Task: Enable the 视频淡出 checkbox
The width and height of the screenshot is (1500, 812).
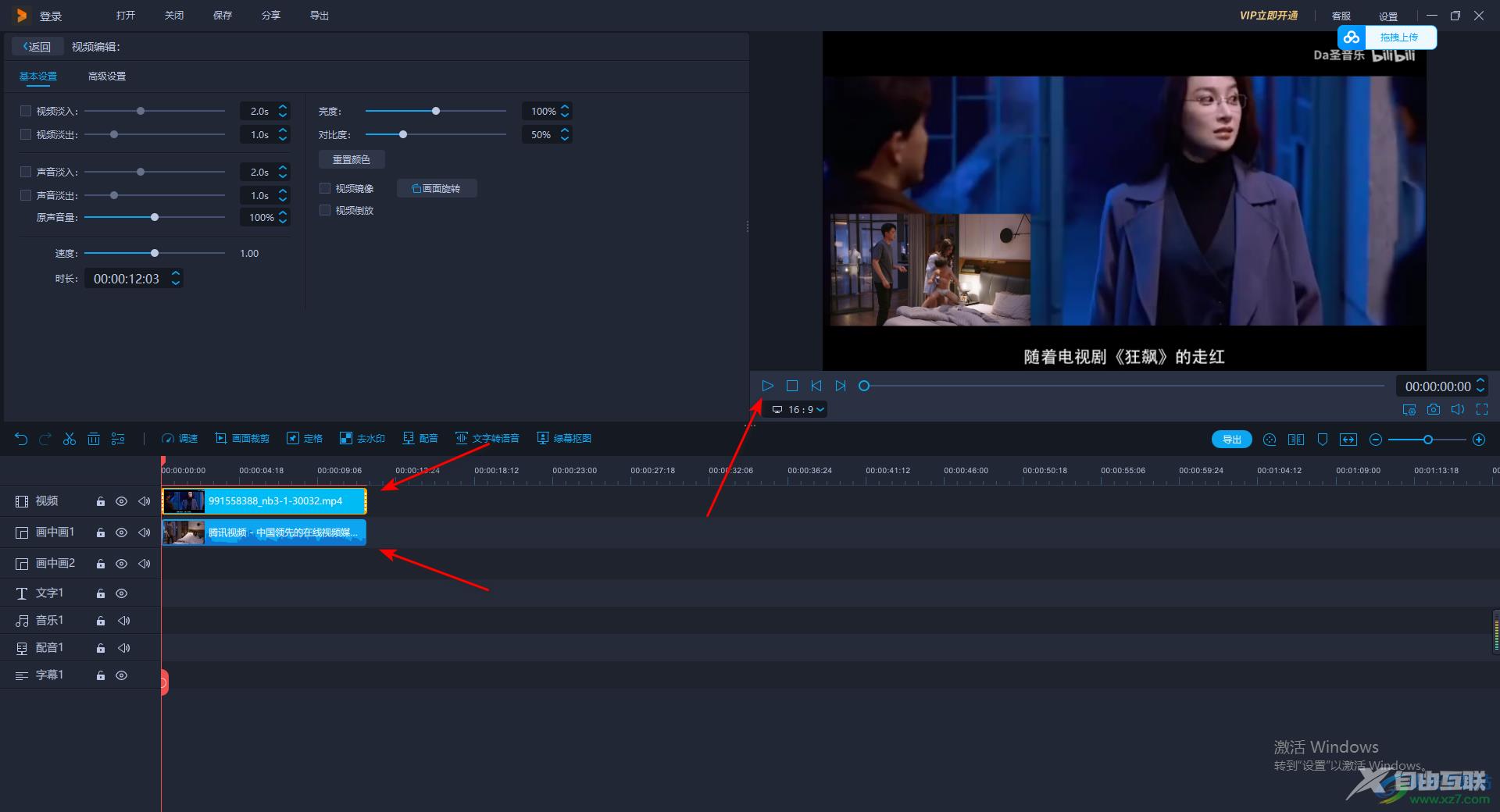Action: [26, 134]
